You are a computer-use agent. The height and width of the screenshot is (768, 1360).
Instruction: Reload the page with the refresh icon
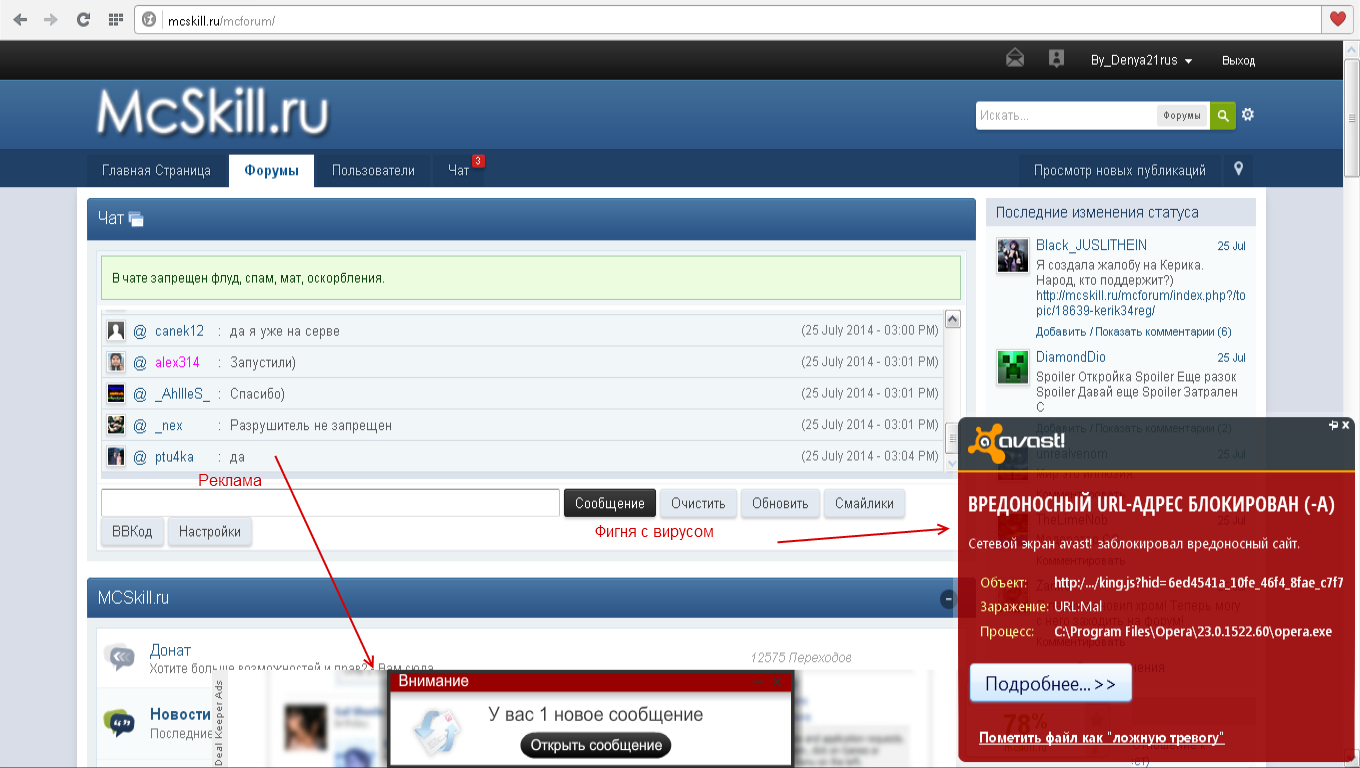coord(83,19)
